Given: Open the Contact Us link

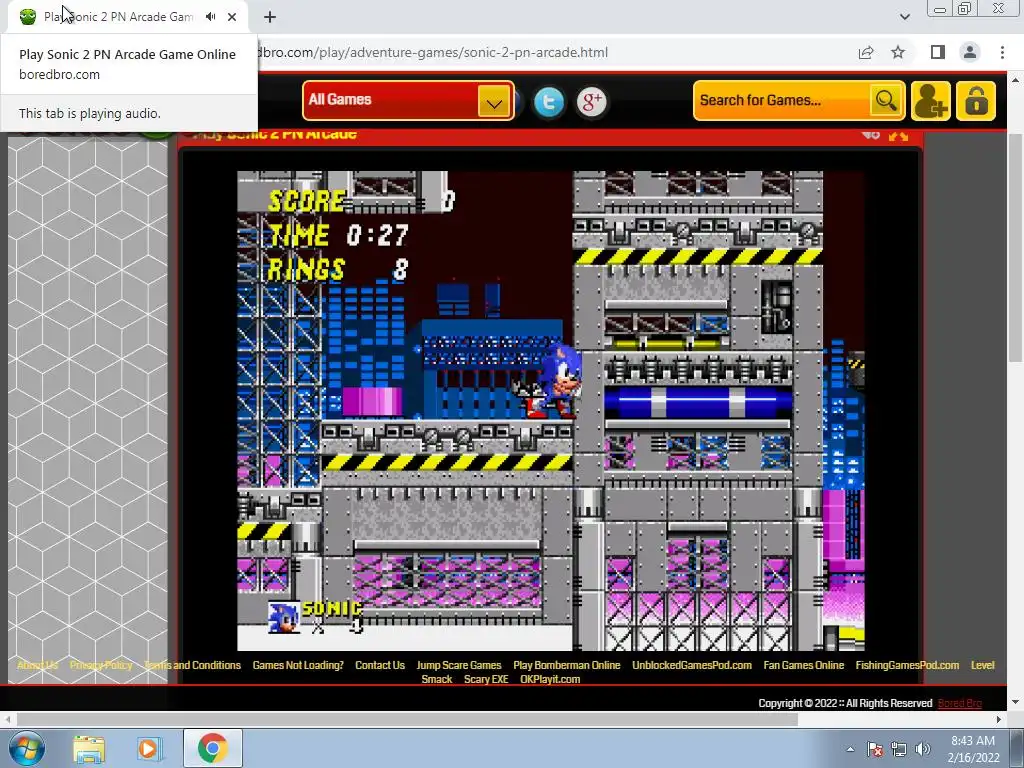Looking at the screenshot, I should (380, 665).
